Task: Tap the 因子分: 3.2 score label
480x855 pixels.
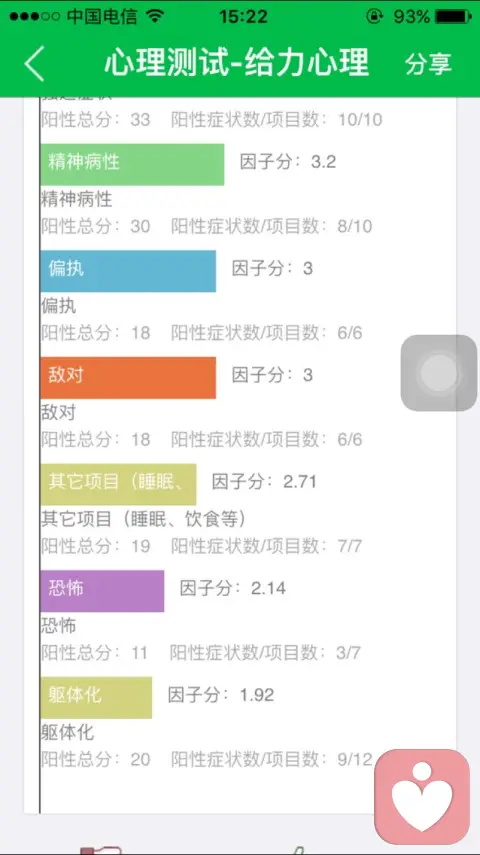Action: click(x=288, y=162)
